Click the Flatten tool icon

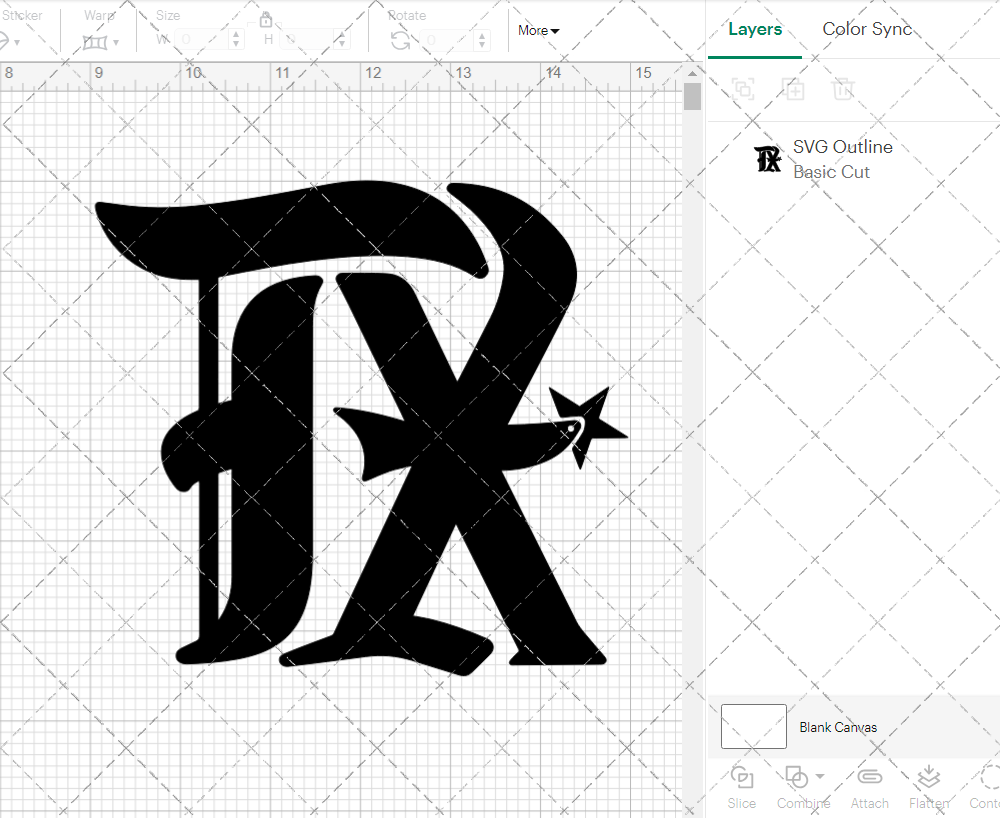click(x=929, y=778)
